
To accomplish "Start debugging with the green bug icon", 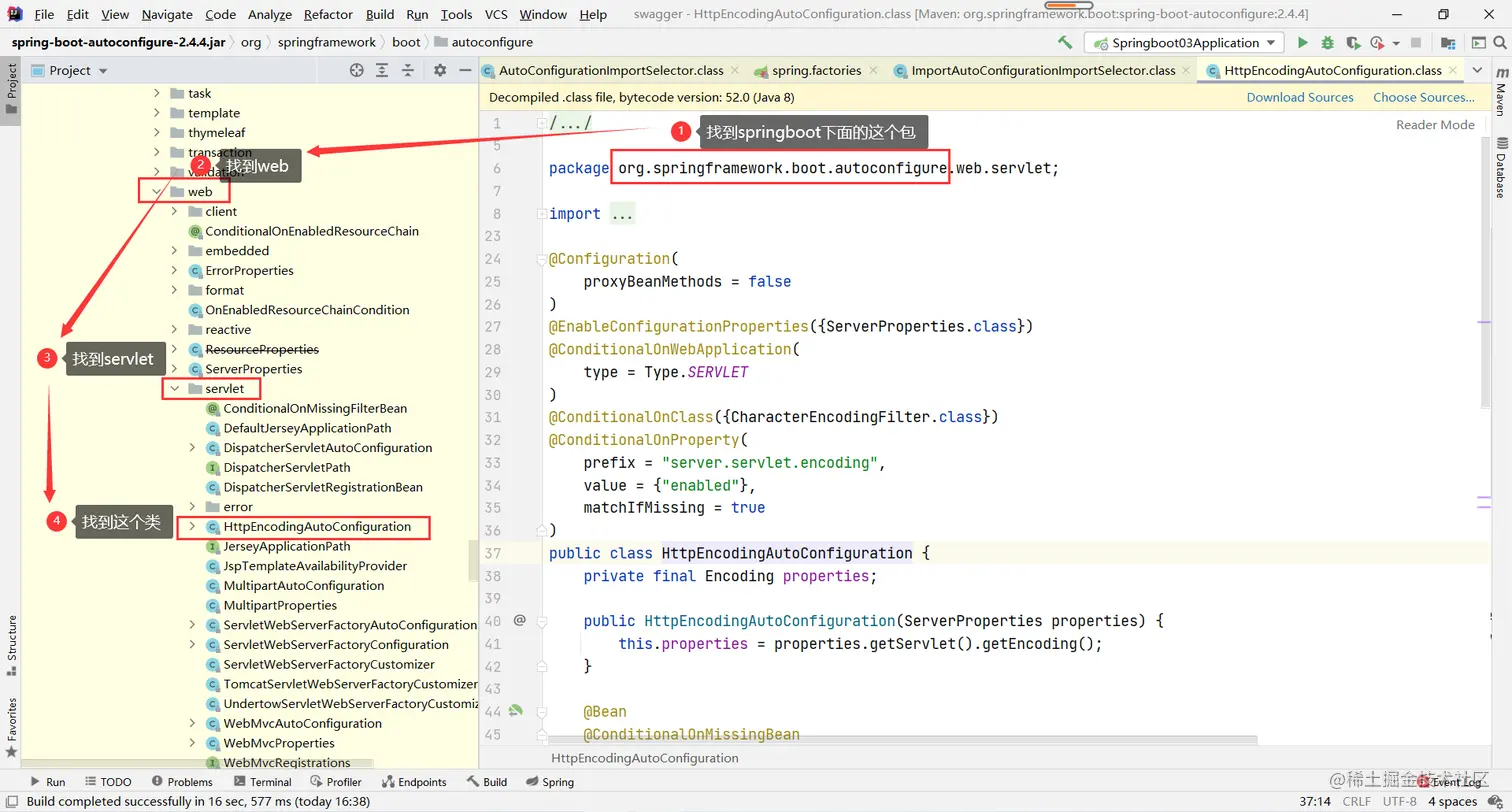I will click(x=1327, y=43).
